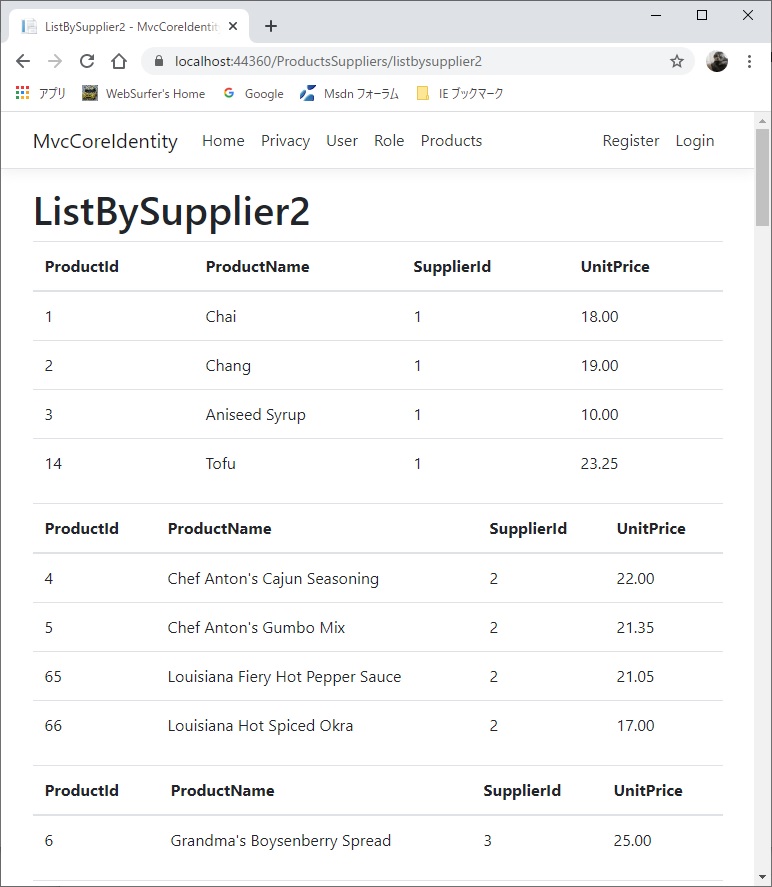
Task: Open the Products navigation item
Action: 451,141
